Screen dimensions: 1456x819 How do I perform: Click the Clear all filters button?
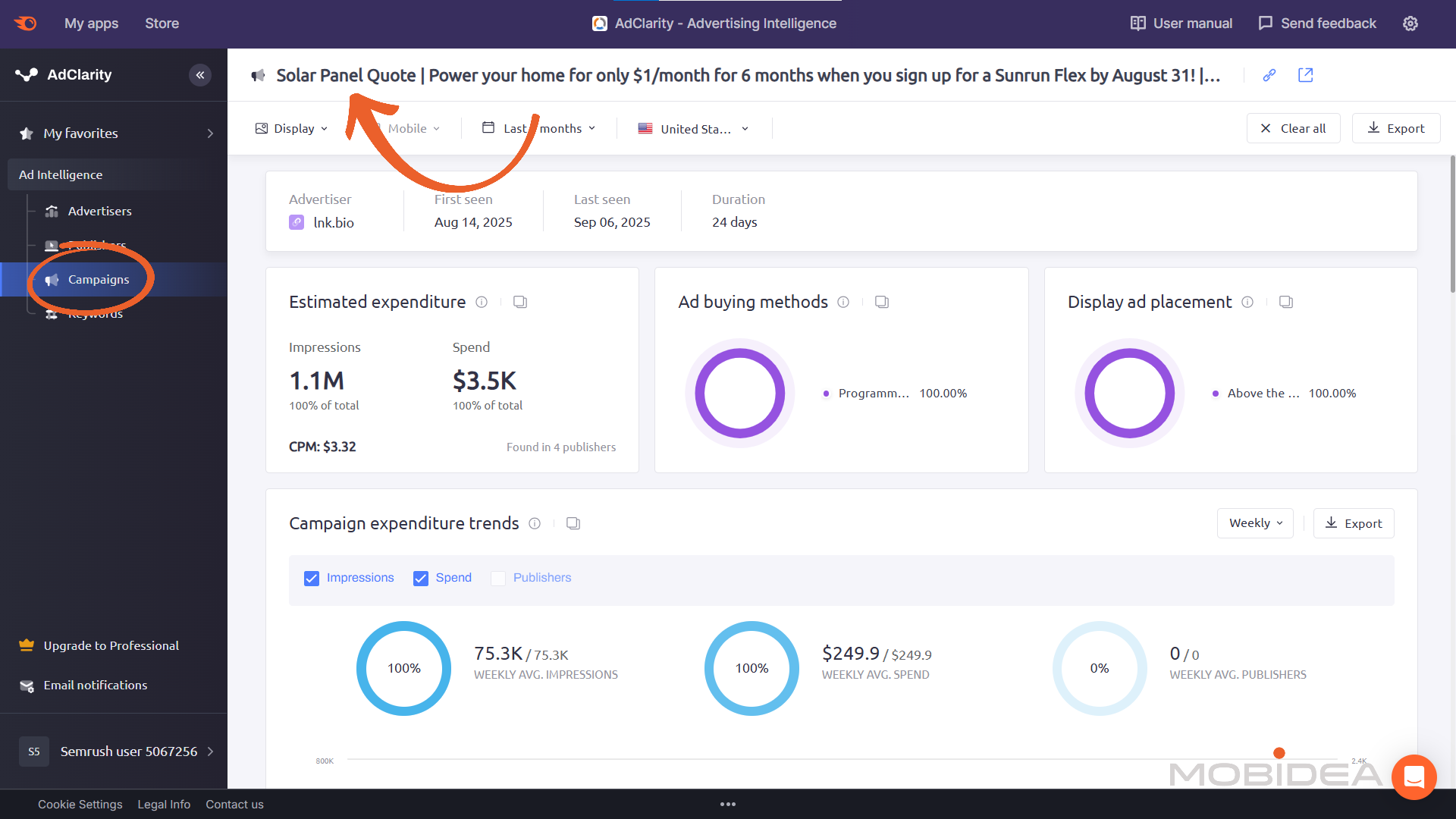(1293, 128)
